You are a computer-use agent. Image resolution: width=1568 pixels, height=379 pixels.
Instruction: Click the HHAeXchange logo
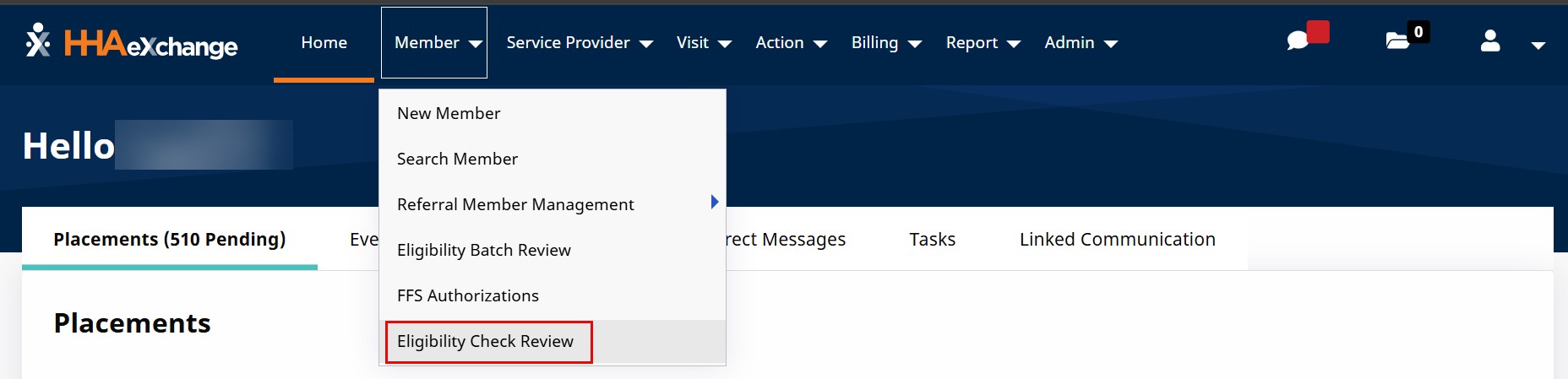tap(132, 42)
